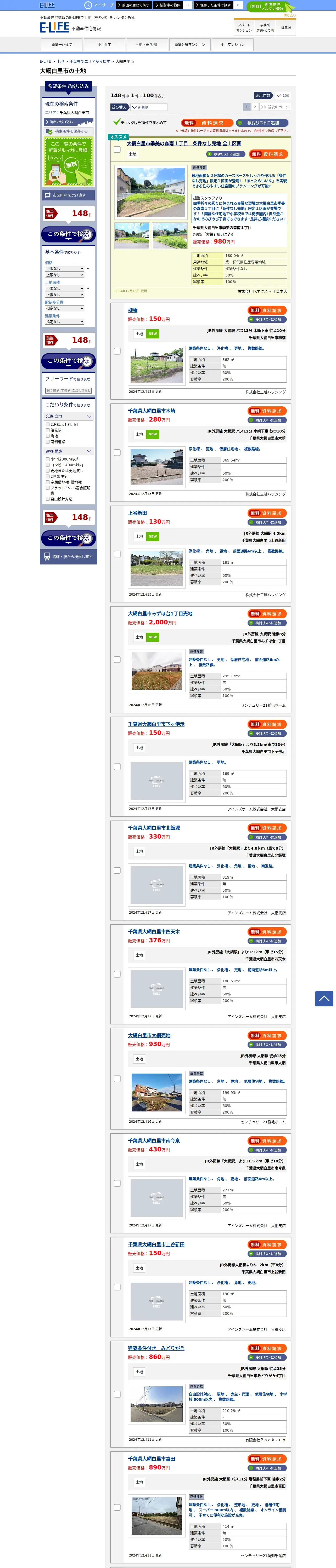The width and height of the screenshot is (336, 1568).
Task: Open the 価格 上限なし dropdown
Action: pos(65,275)
